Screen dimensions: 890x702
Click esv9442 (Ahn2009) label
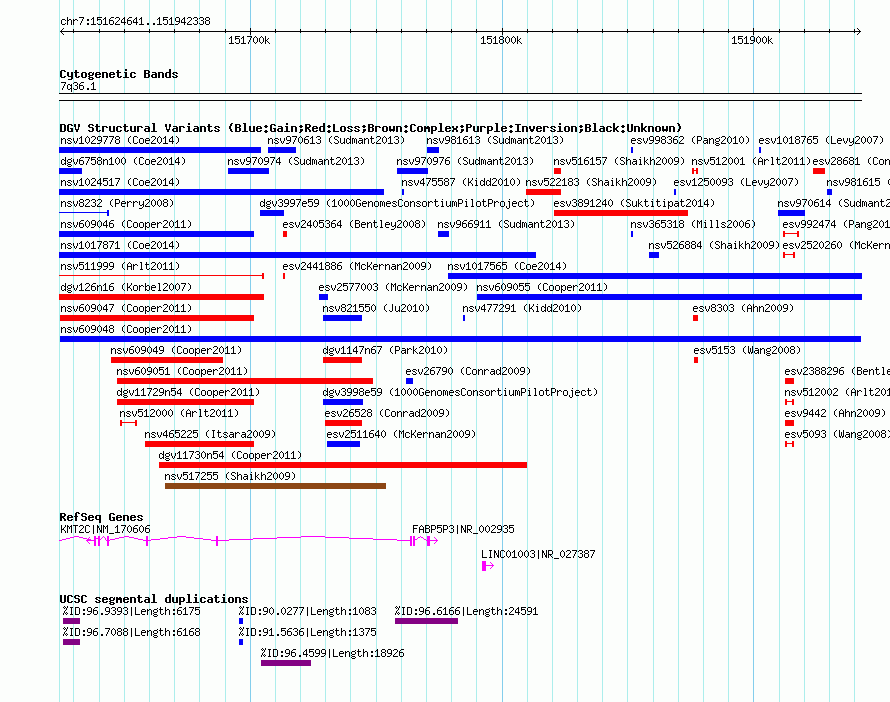coord(835,413)
